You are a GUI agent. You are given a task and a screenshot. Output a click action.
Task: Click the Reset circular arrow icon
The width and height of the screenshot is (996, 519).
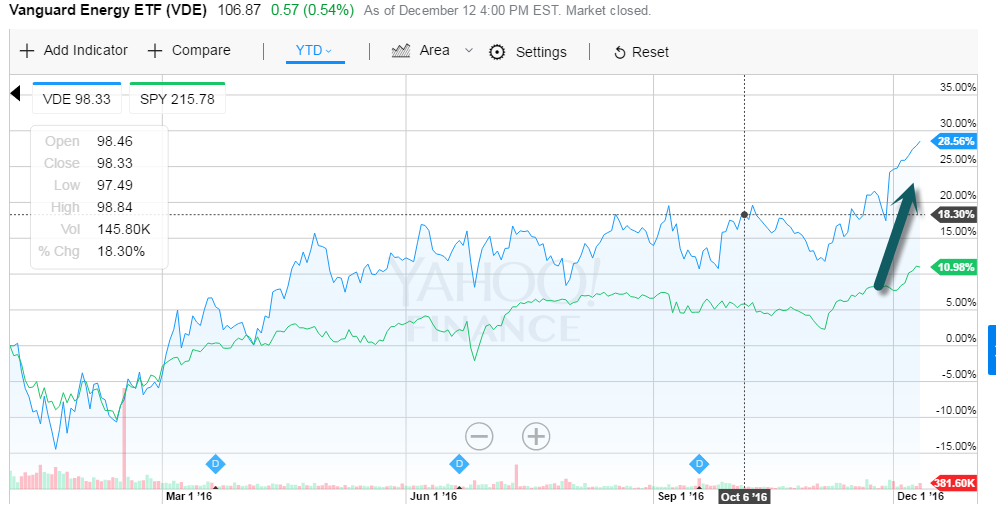pos(619,53)
